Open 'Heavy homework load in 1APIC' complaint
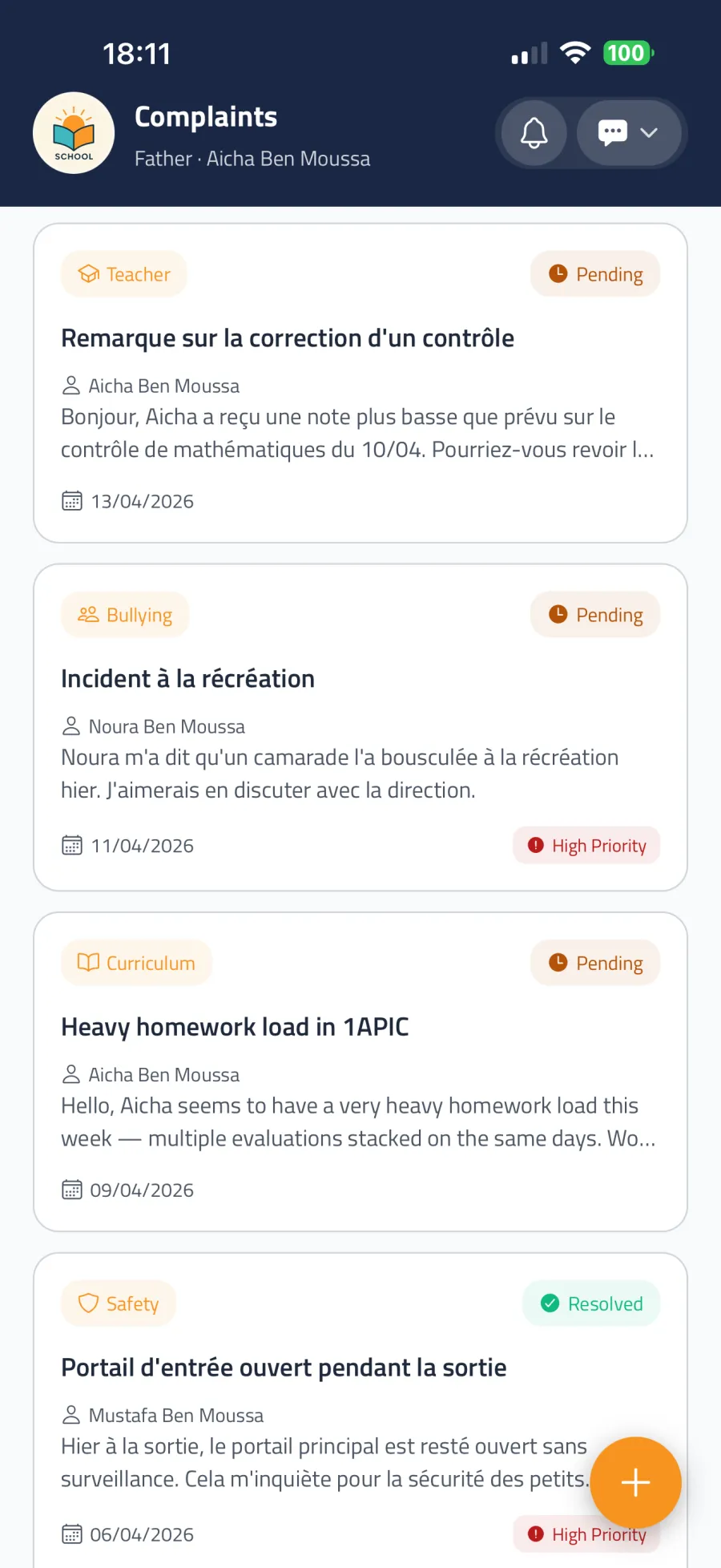Viewport: 721px width, 1568px height. coord(235,1027)
